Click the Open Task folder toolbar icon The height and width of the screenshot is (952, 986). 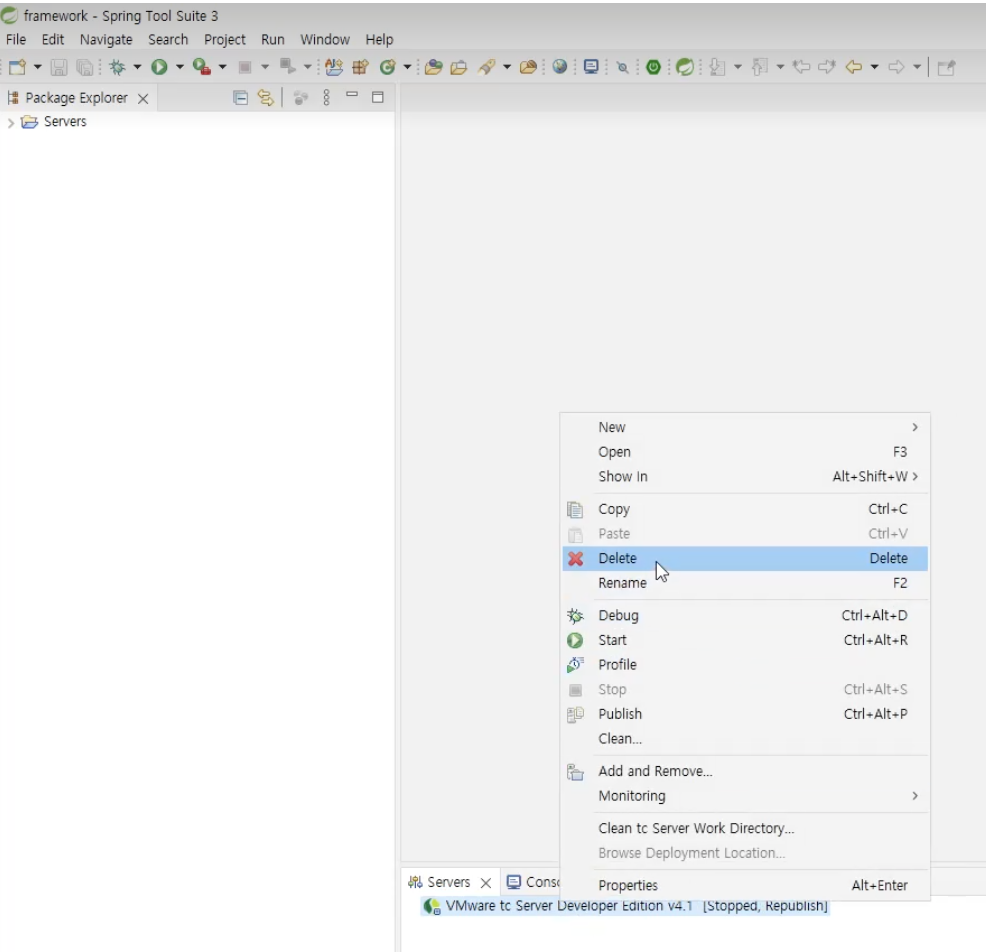click(459, 67)
